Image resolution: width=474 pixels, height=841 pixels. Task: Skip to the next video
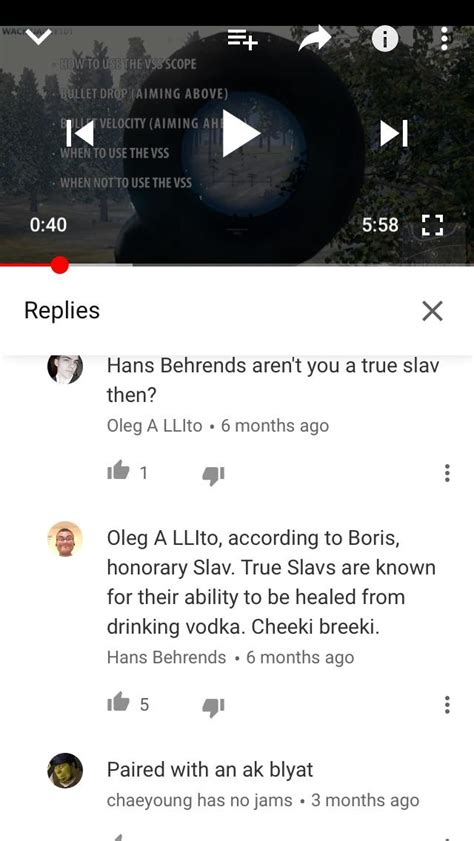click(394, 133)
